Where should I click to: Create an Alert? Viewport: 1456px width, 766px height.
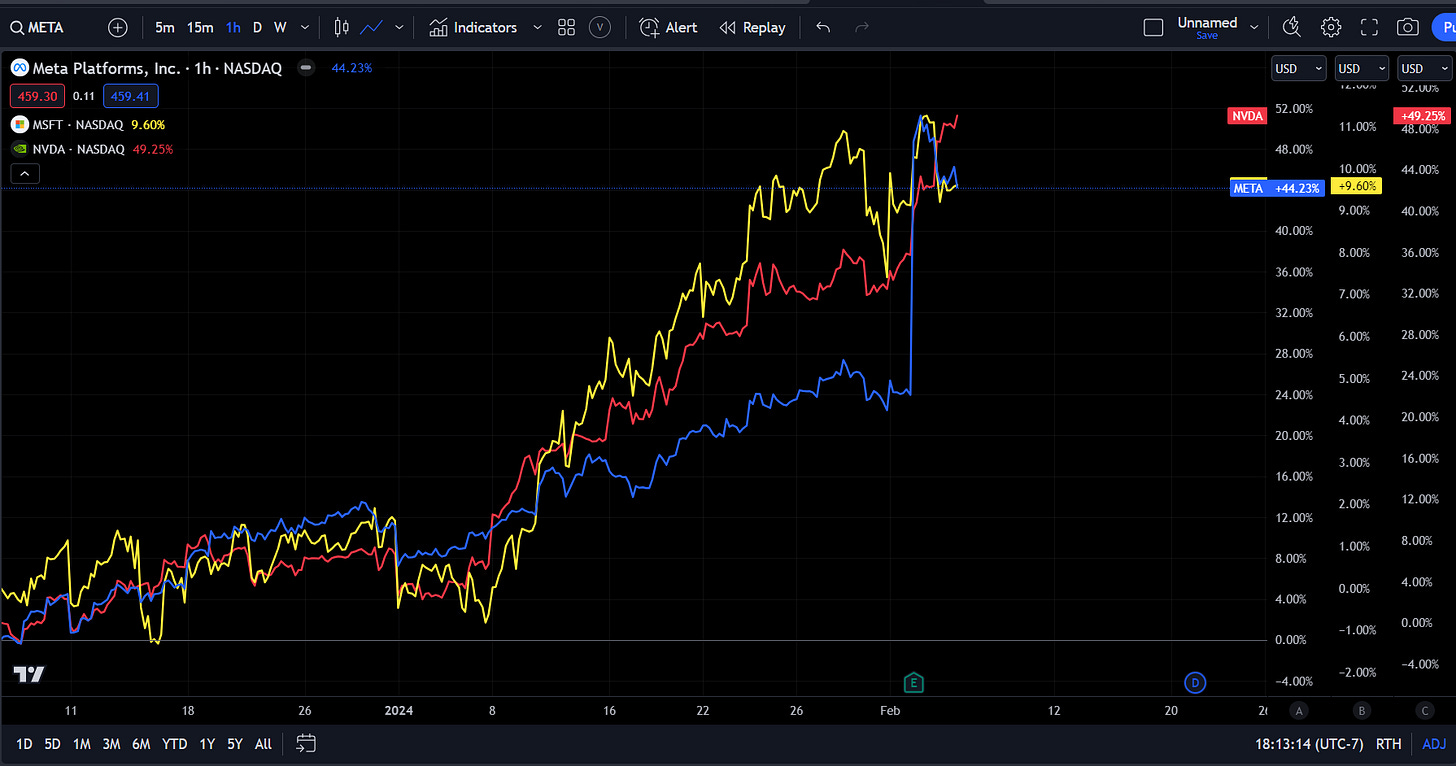click(669, 27)
